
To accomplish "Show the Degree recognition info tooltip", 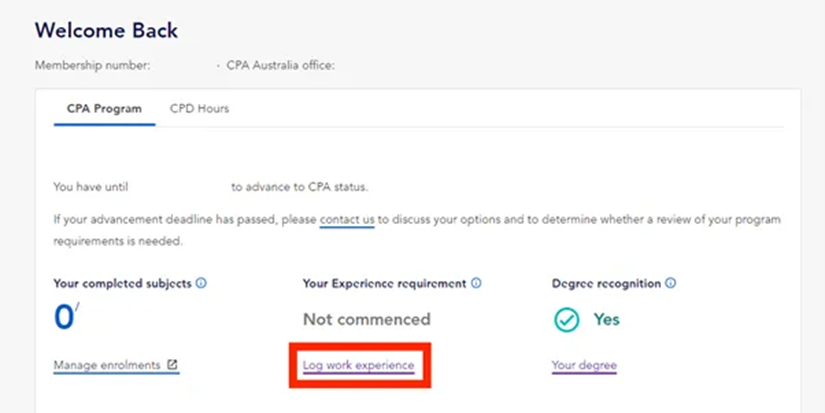I will 670,283.
